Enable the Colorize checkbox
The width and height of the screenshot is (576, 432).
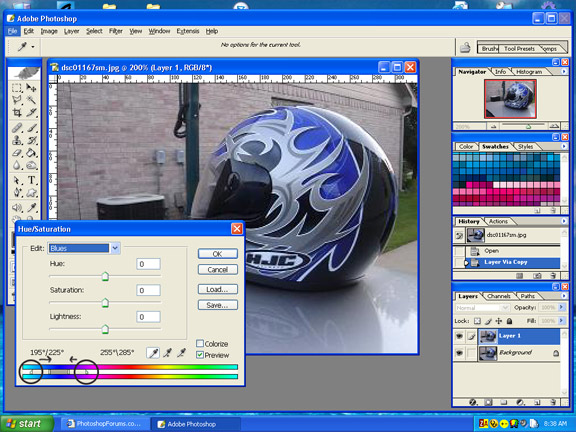click(200, 343)
